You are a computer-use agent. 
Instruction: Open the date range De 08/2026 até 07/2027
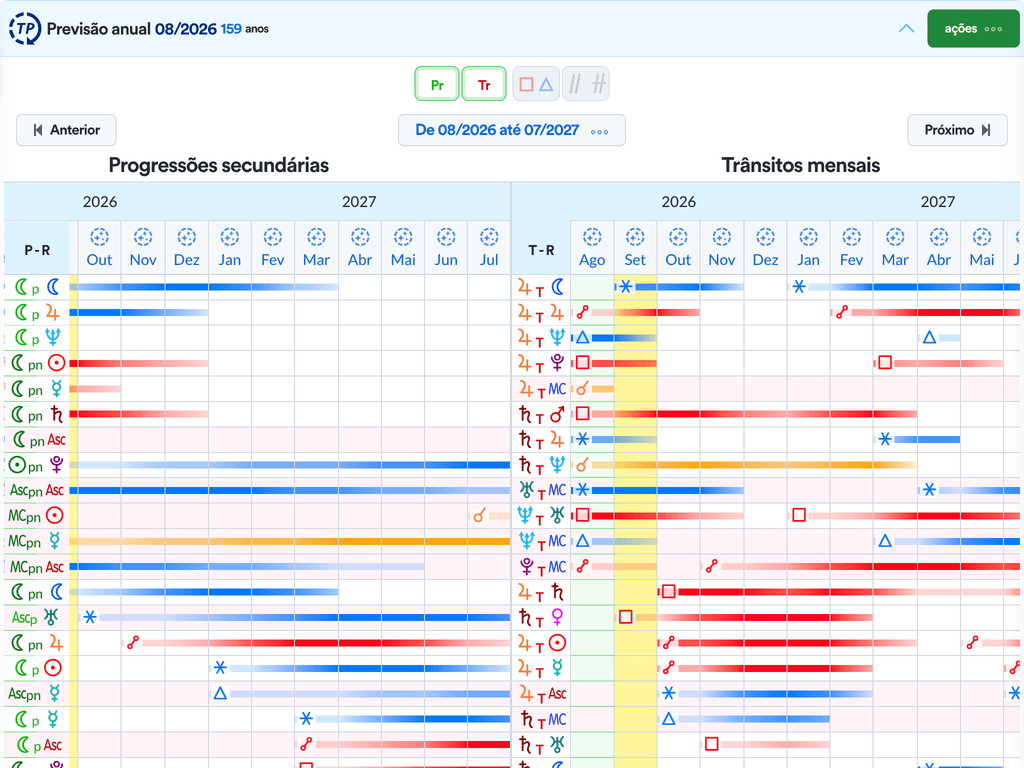(511, 130)
